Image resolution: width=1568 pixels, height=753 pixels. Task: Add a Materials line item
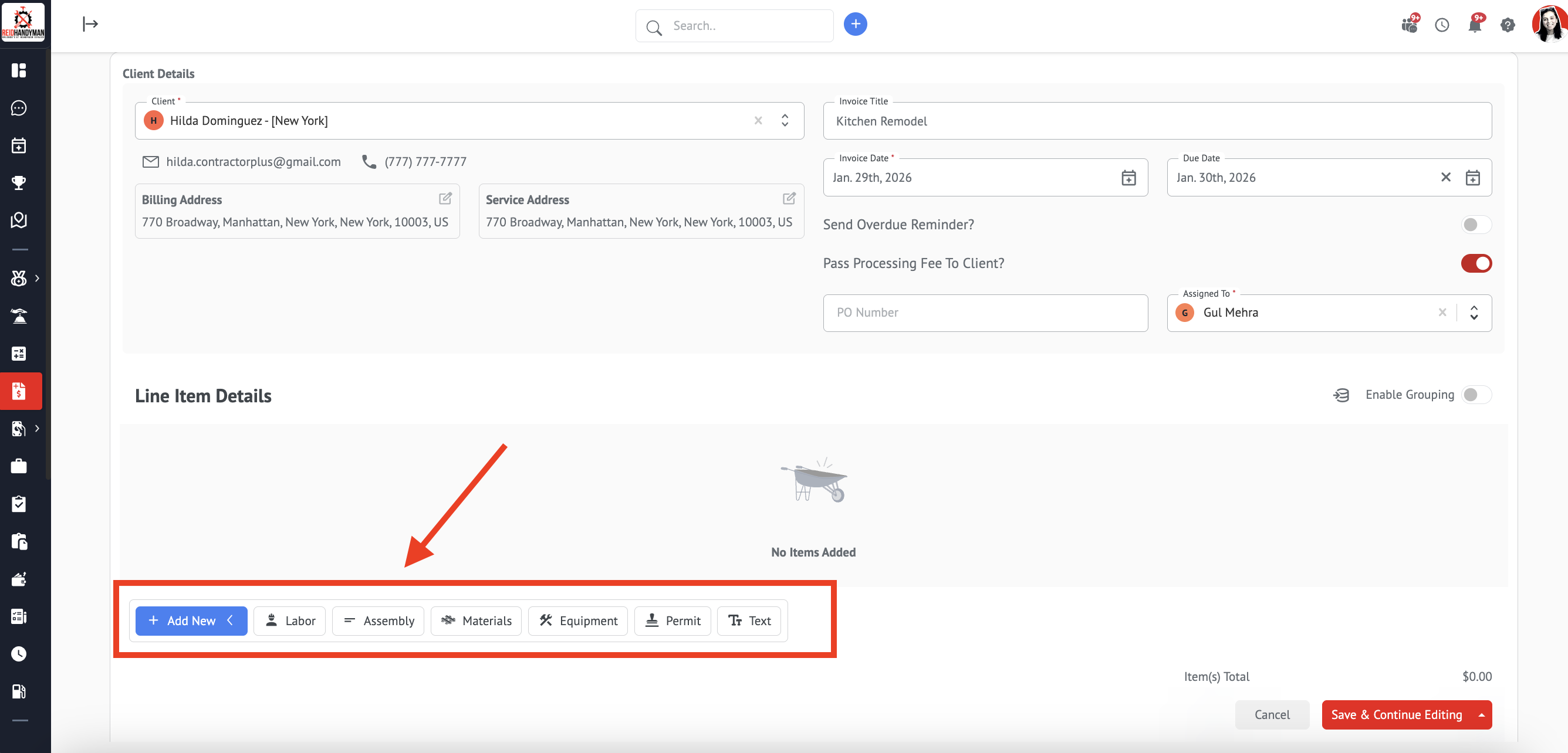tap(476, 620)
